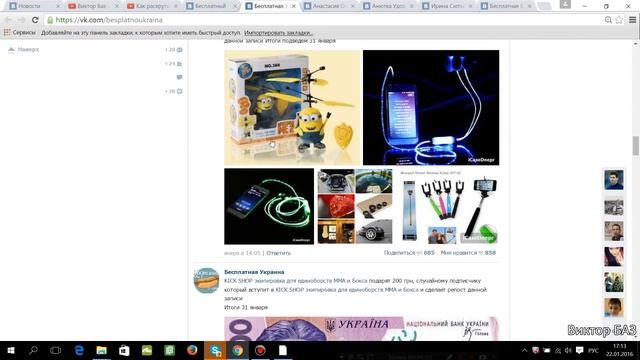
Task: Open the clock showing 22.01.2016
Action: [620, 350]
